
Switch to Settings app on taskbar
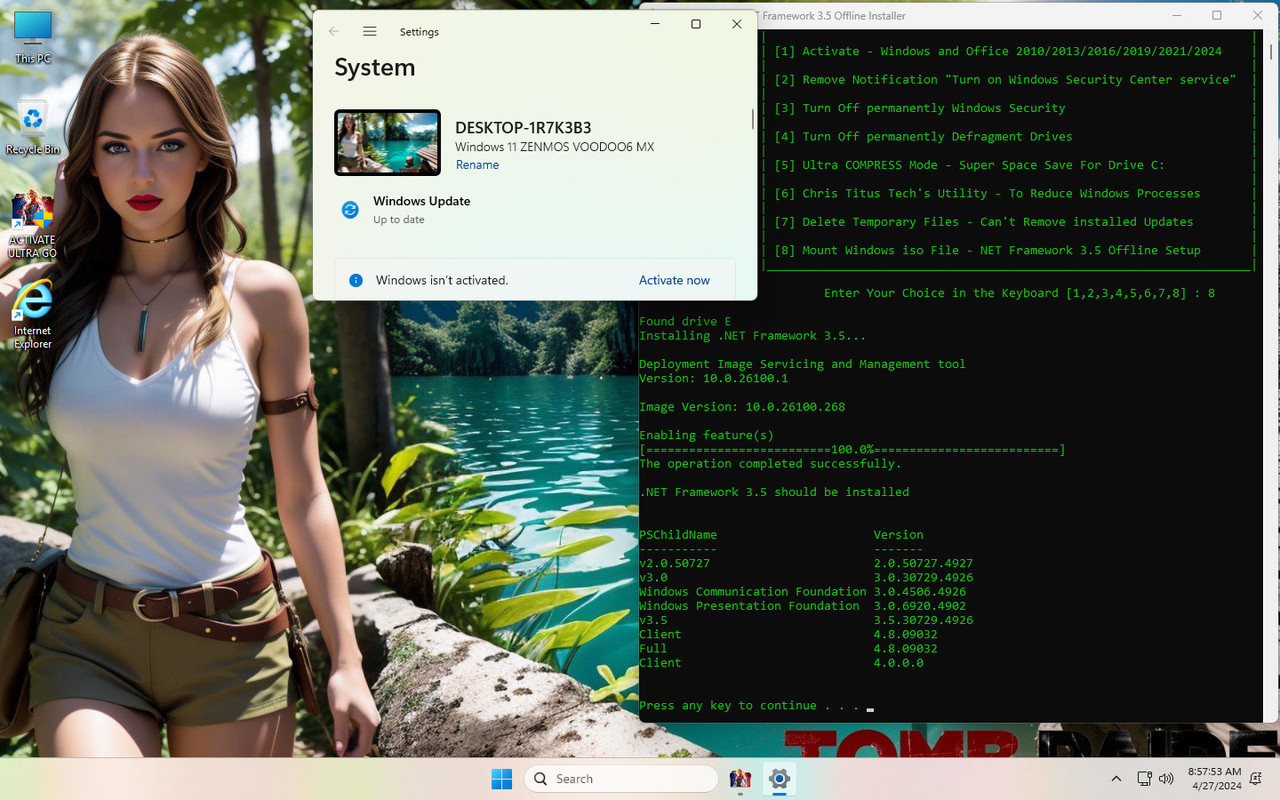pyautogui.click(x=780, y=779)
